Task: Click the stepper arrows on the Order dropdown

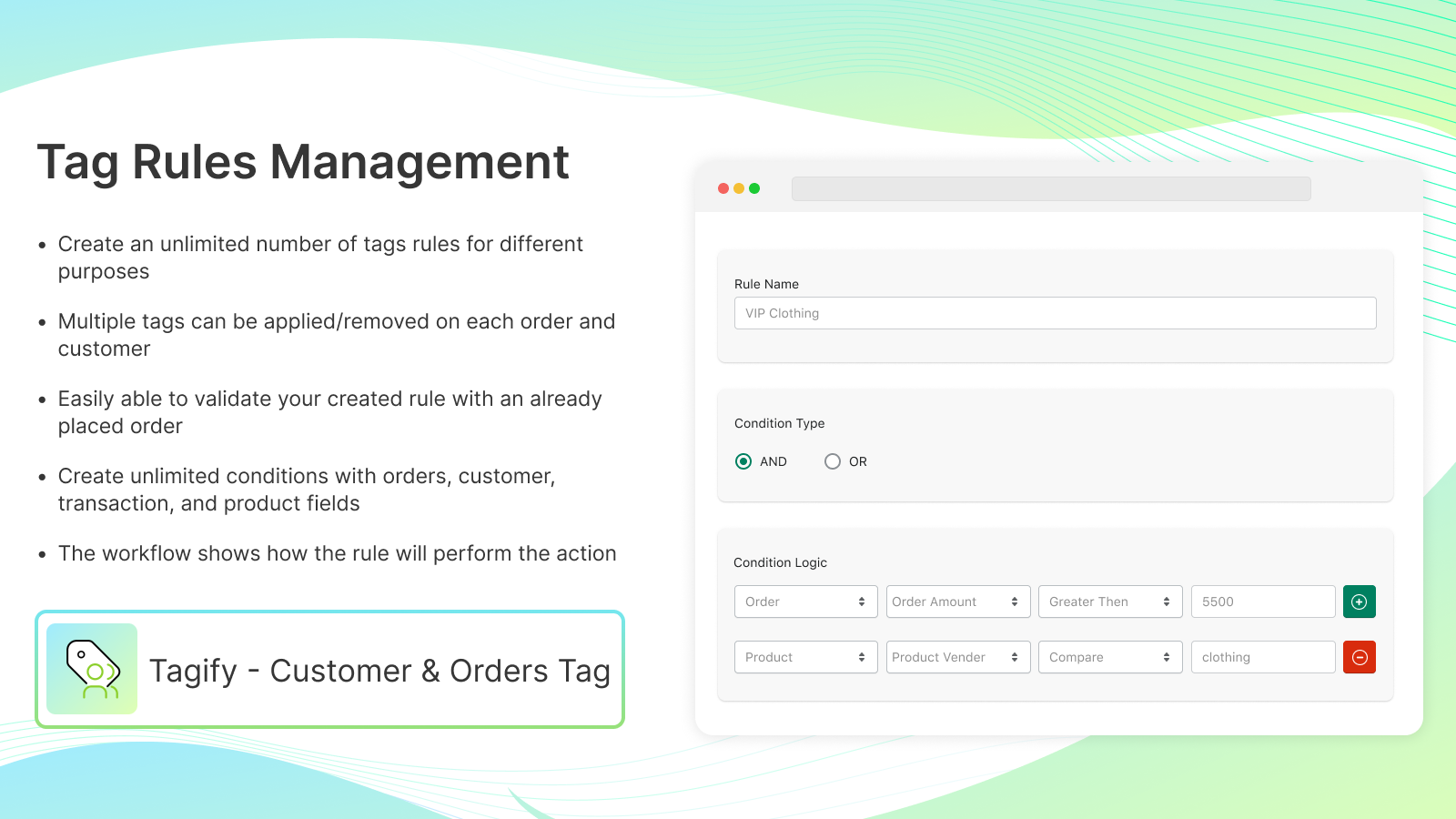Action: pyautogui.click(x=863, y=602)
